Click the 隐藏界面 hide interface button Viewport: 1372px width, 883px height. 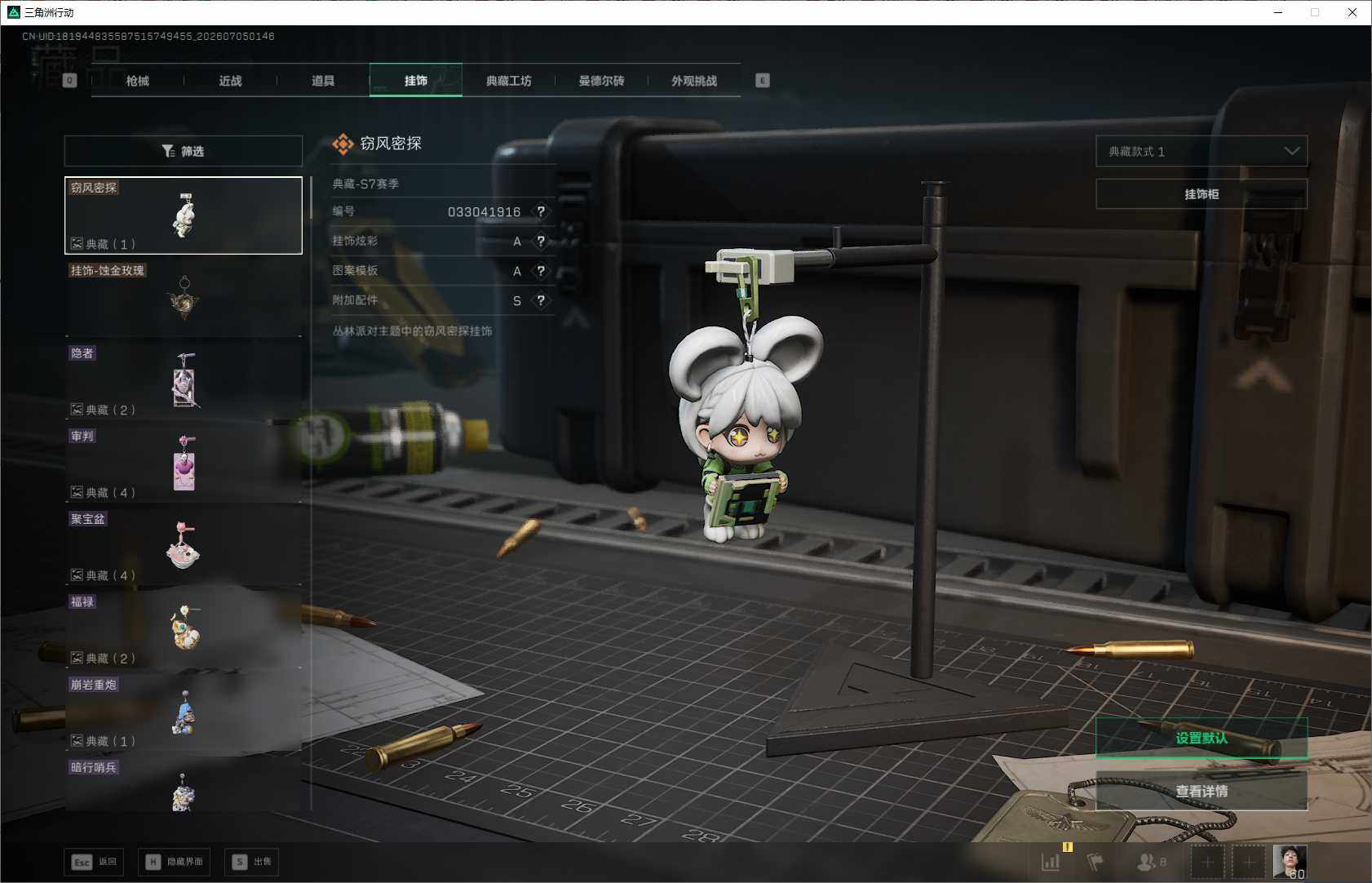click(175, 862)
